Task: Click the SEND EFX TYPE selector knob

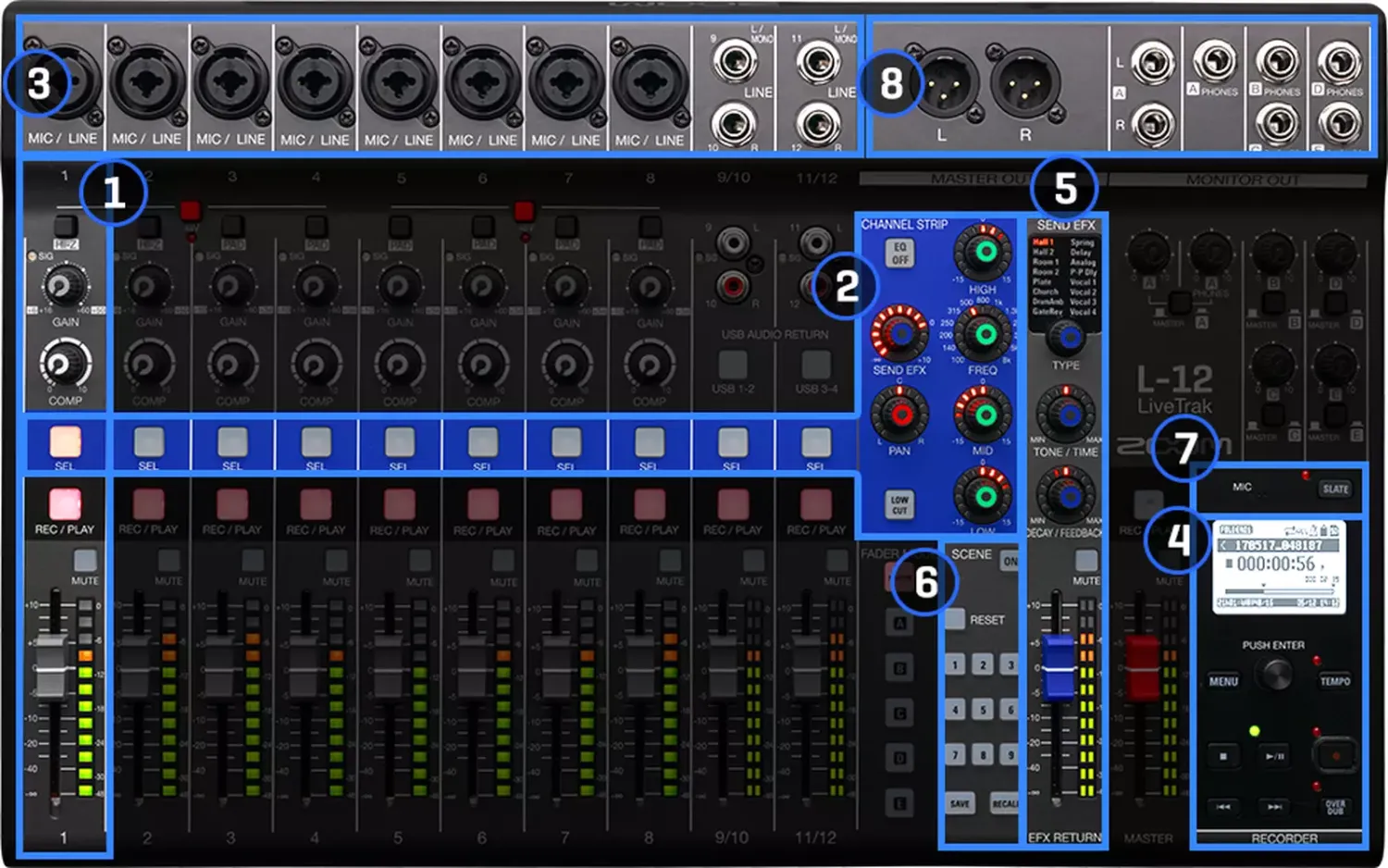Action: coord(1066,339)
